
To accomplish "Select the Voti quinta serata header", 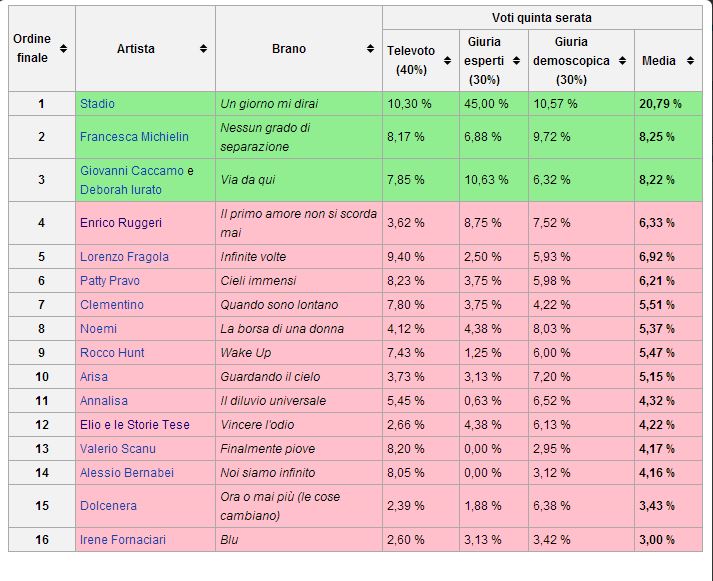I will point(542,18).
